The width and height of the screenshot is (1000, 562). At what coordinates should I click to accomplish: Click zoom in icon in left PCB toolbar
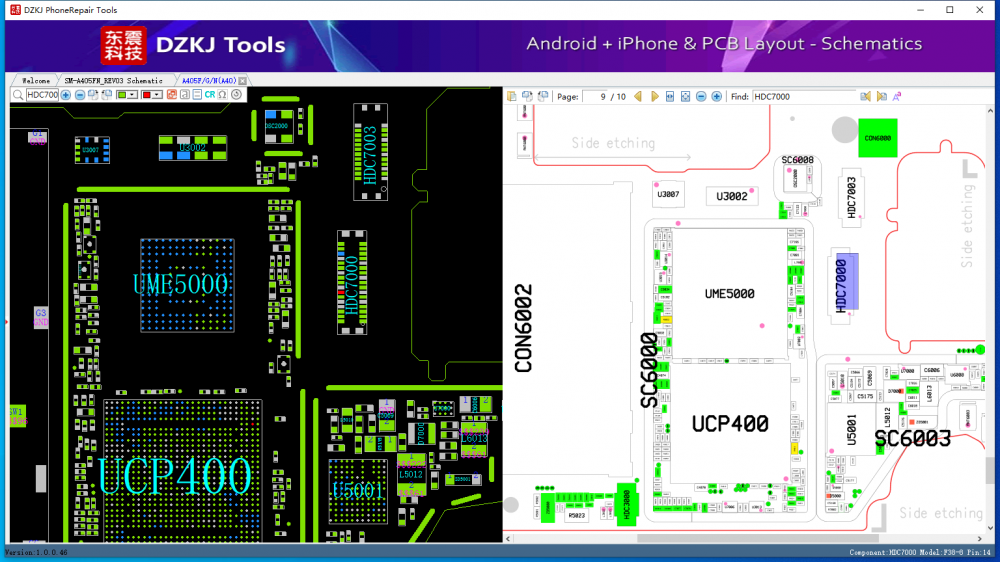click(x=66, y=95)
